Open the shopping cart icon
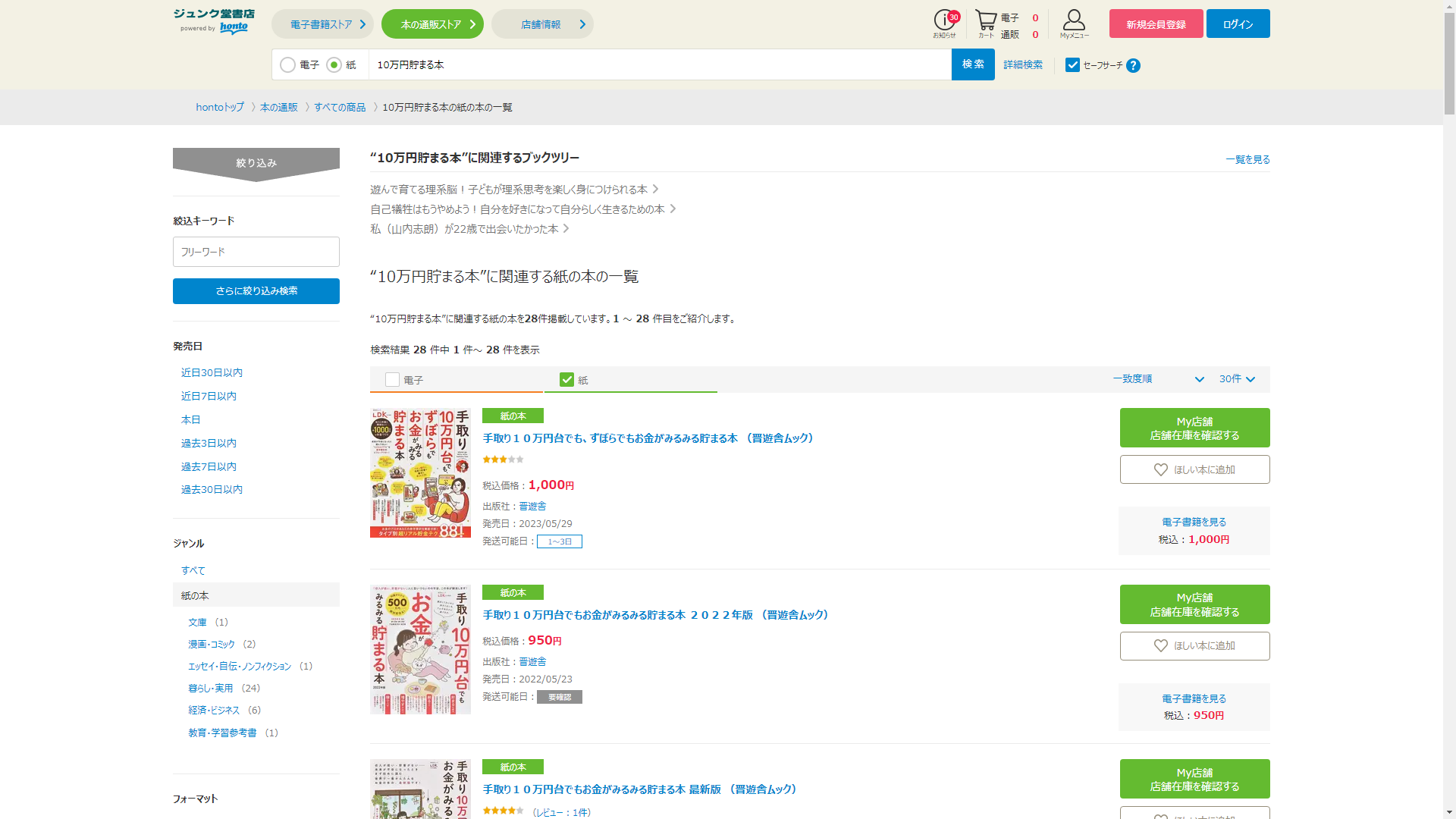This screenshot has height=819, width=1456. 985,21
